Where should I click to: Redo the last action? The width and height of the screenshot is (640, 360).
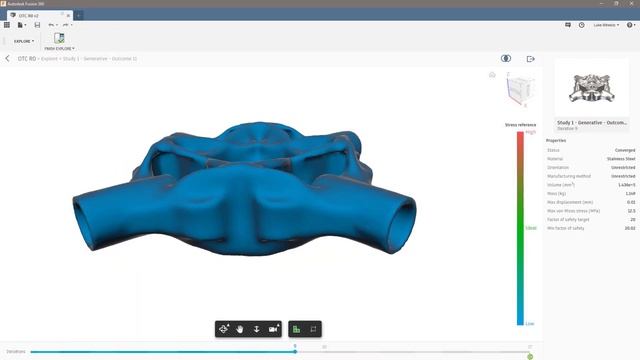65,25
